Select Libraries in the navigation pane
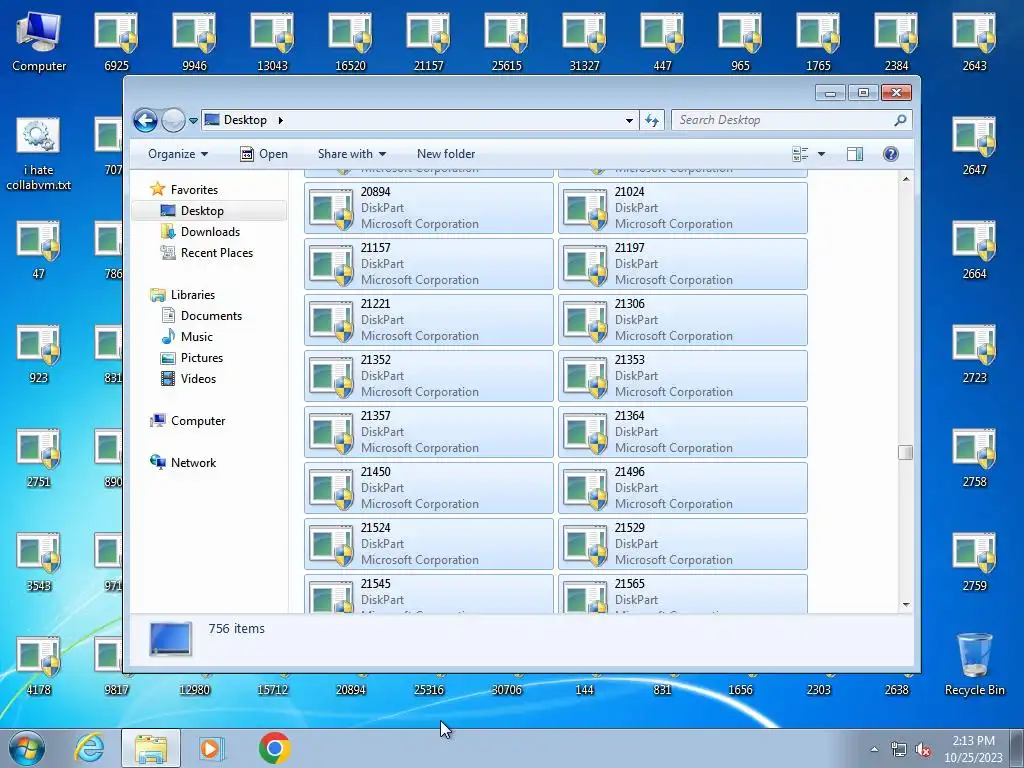The height and width of the screenshot is (768, 1024). click(193, 295)
